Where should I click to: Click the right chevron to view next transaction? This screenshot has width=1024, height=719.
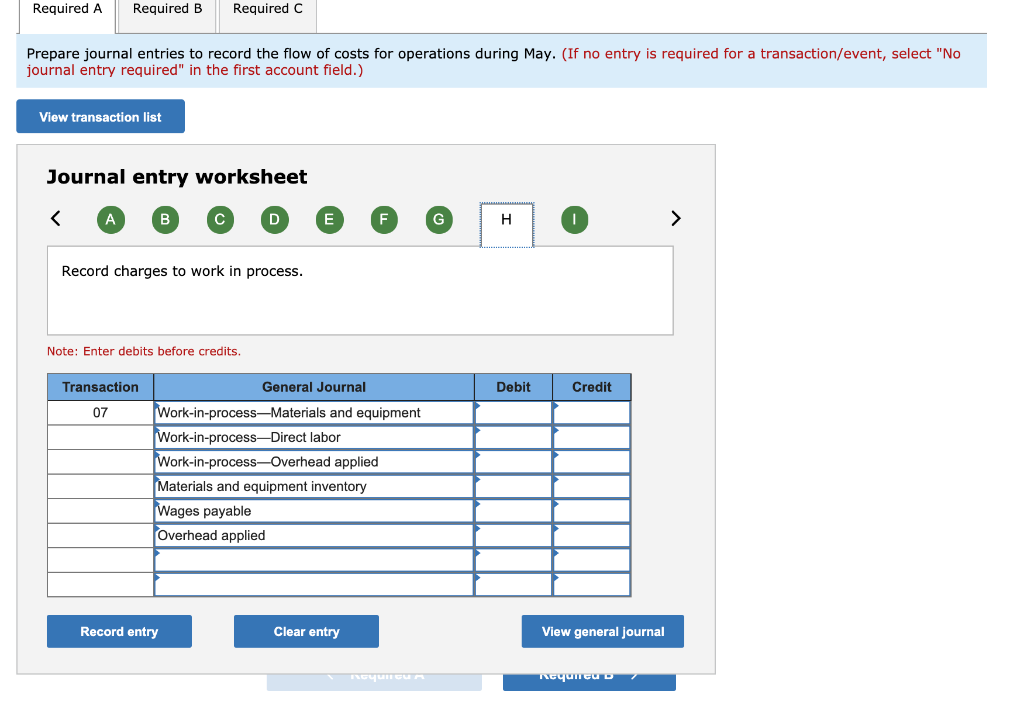675,218
